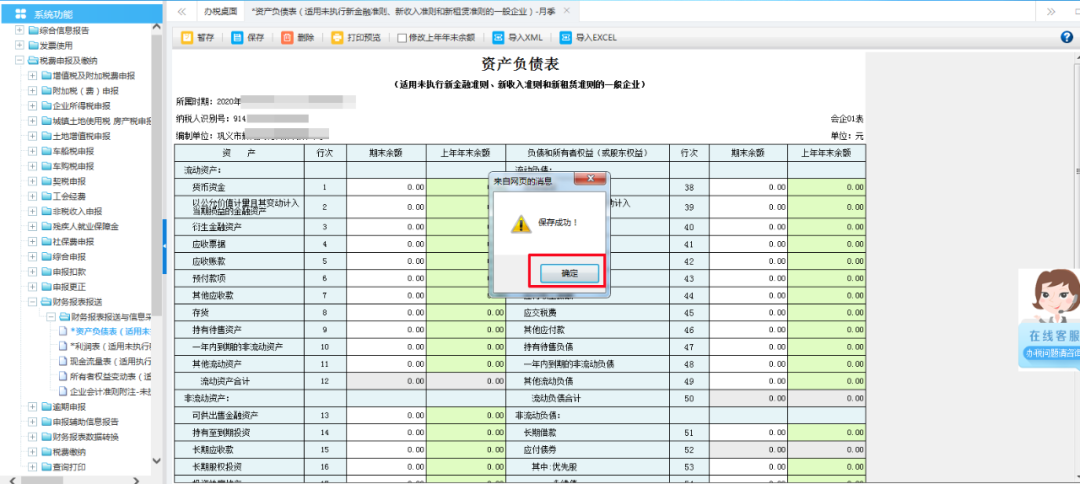Expand the 企业所得税申报 tree node

click(x=32, y=105)
